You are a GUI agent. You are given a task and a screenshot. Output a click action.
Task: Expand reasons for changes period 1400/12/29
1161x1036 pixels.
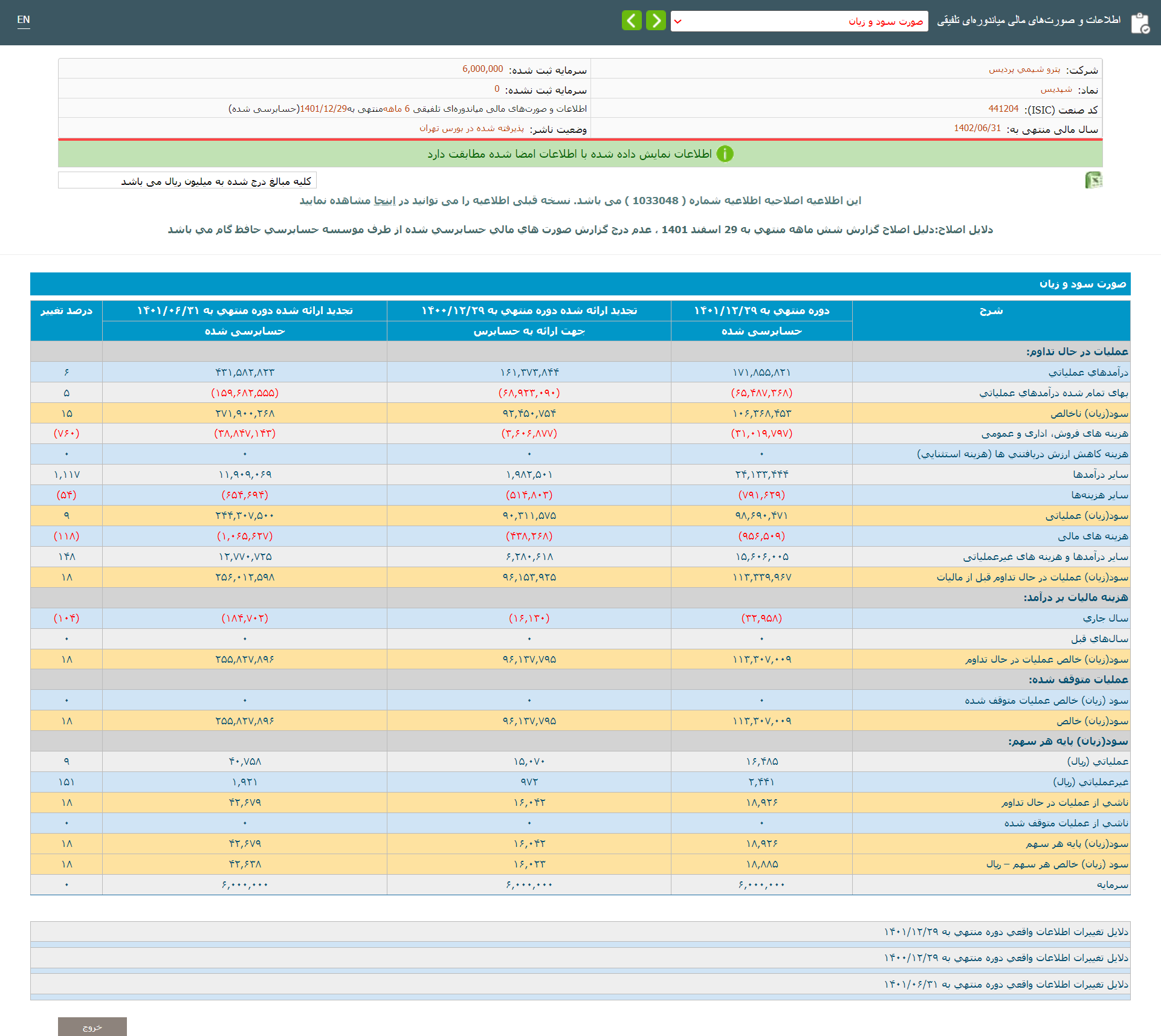1006,957
